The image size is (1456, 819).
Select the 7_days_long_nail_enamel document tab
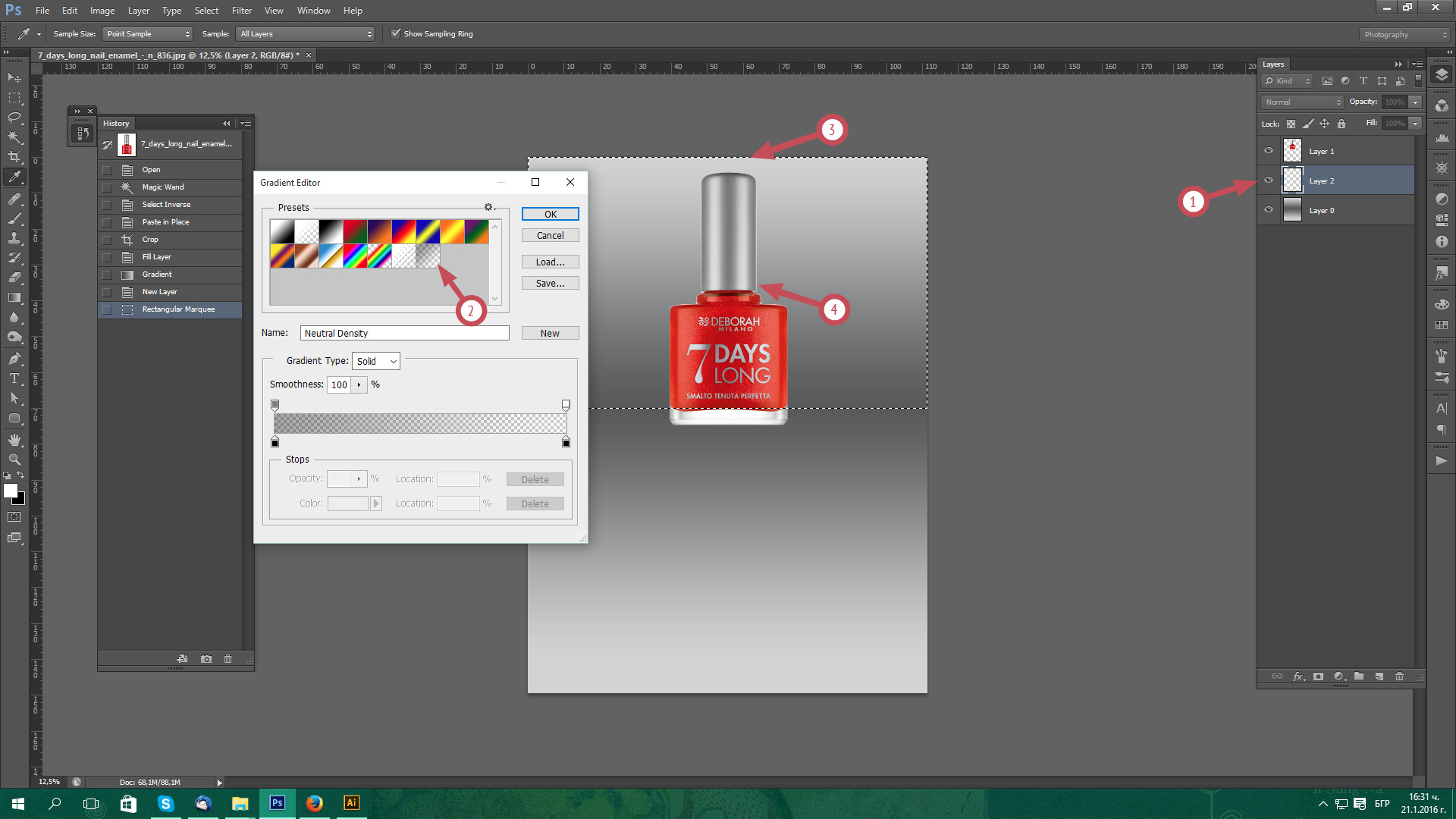pyautogui.click(x=168, y=55)
